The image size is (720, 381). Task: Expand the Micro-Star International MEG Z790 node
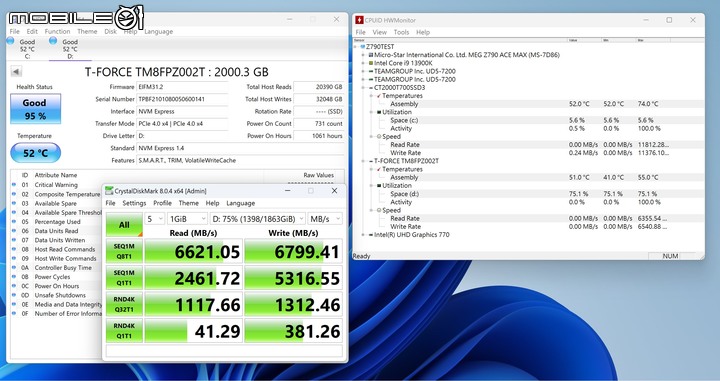pyautogui.click(x=364, y=55)
